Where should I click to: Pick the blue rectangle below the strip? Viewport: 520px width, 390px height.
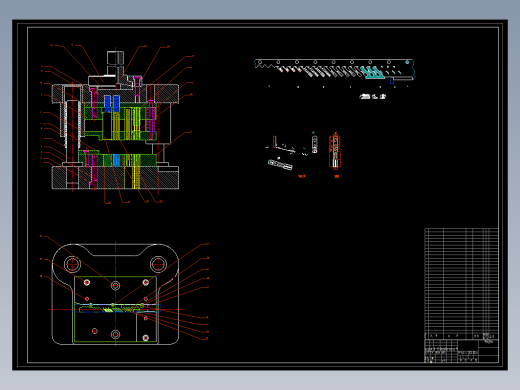pos(392,81)
